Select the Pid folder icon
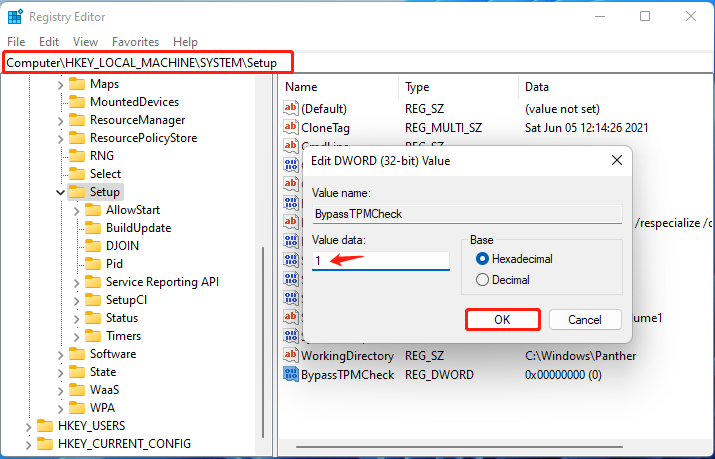 click(93, 264)
